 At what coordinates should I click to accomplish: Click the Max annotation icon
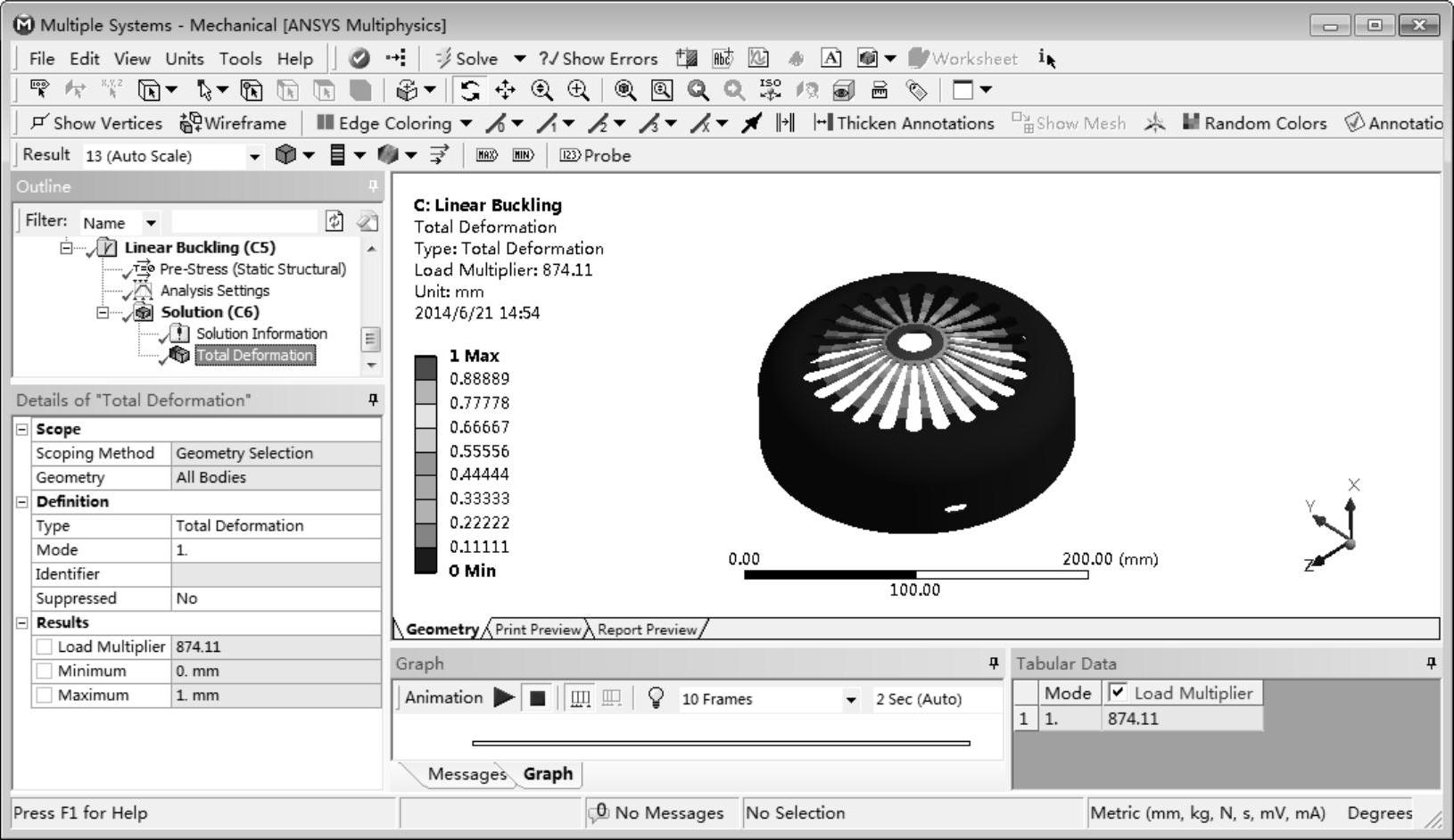tap(487, 155)
